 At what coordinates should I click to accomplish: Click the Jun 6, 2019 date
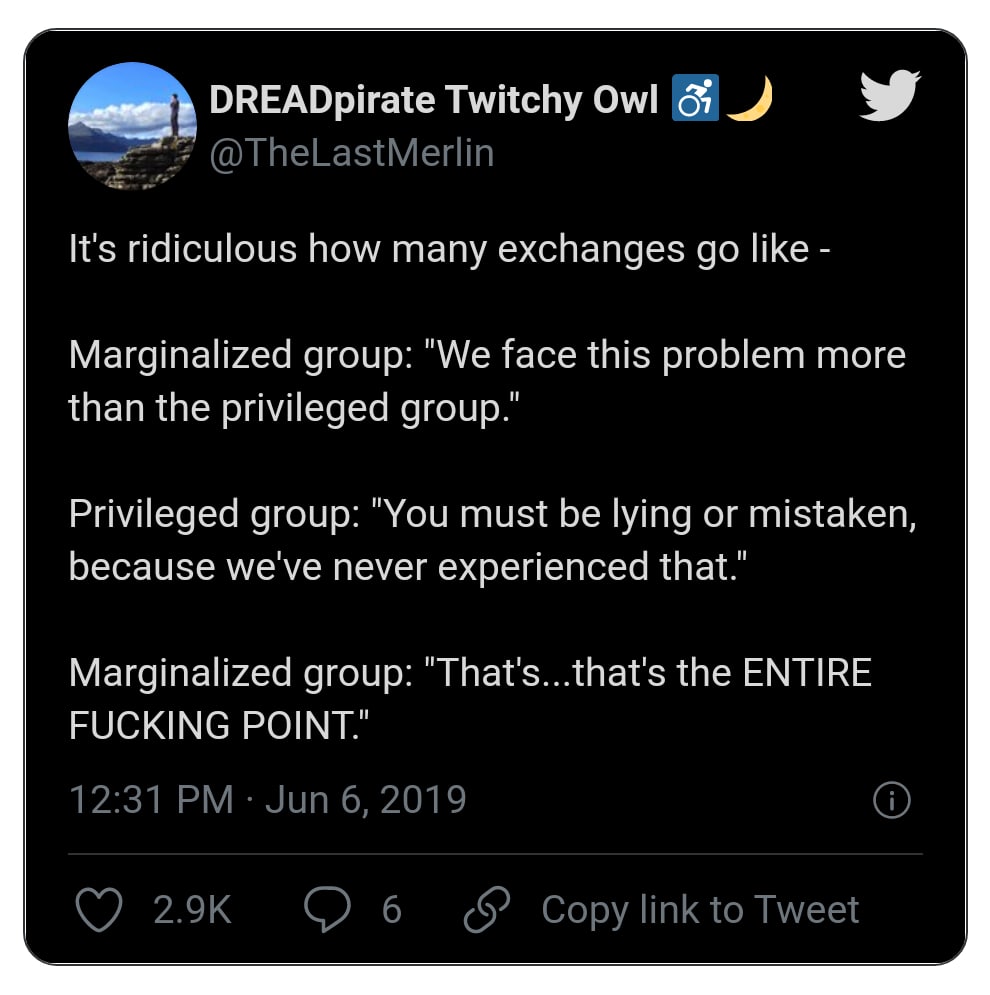click(366, 800)
